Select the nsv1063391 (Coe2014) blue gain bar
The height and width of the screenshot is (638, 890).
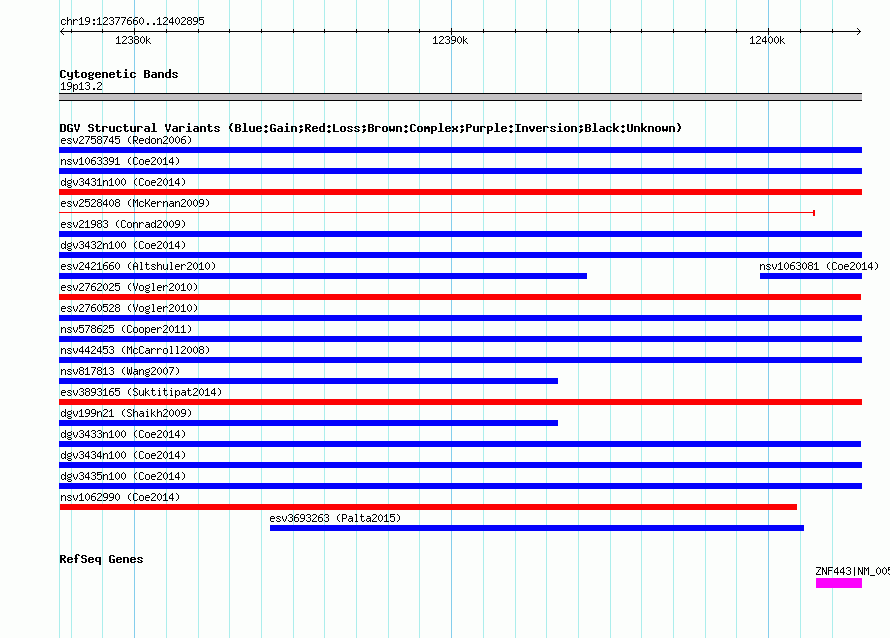click(x=460, y=171)
